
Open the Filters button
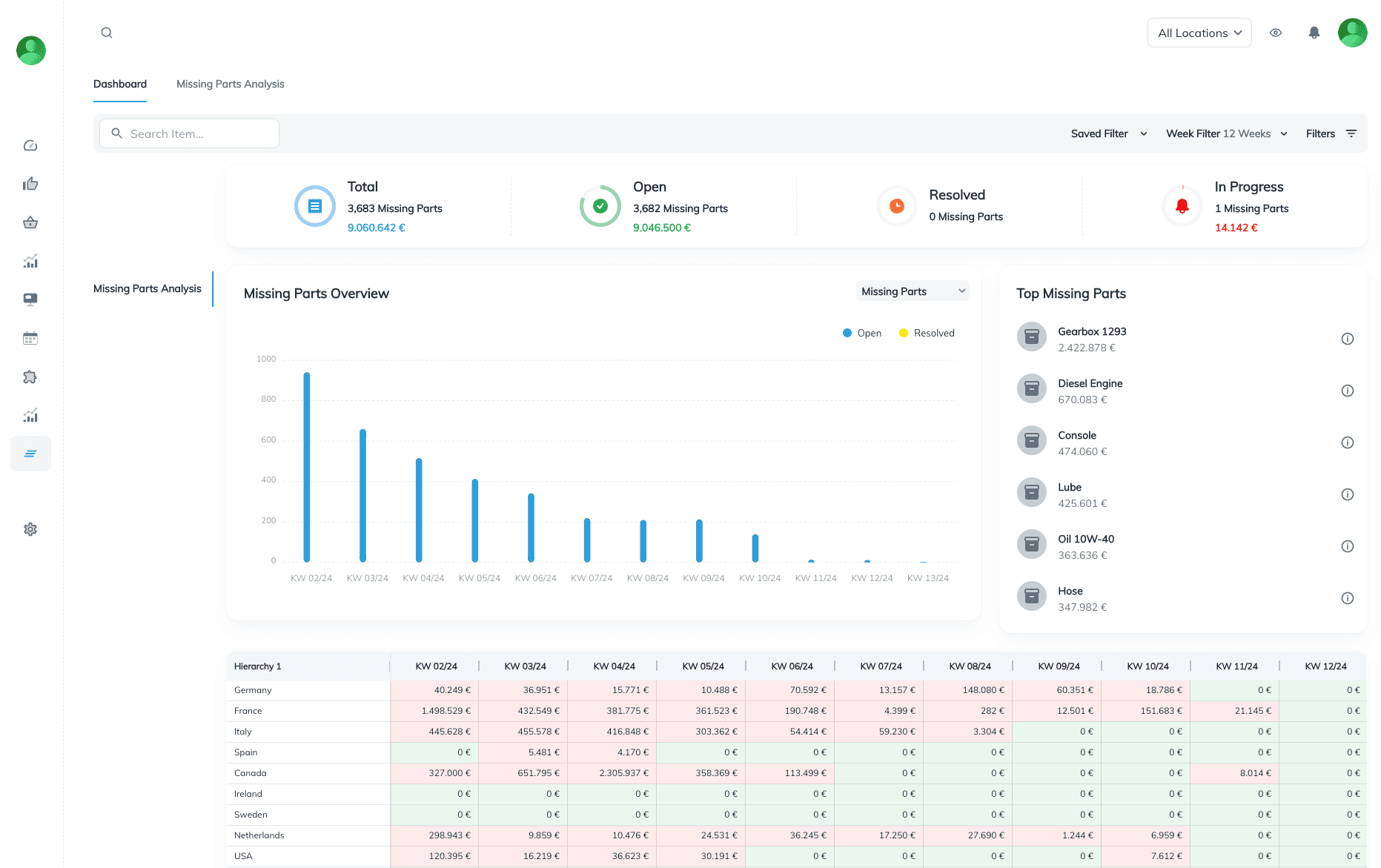[x=1331, y=133]
